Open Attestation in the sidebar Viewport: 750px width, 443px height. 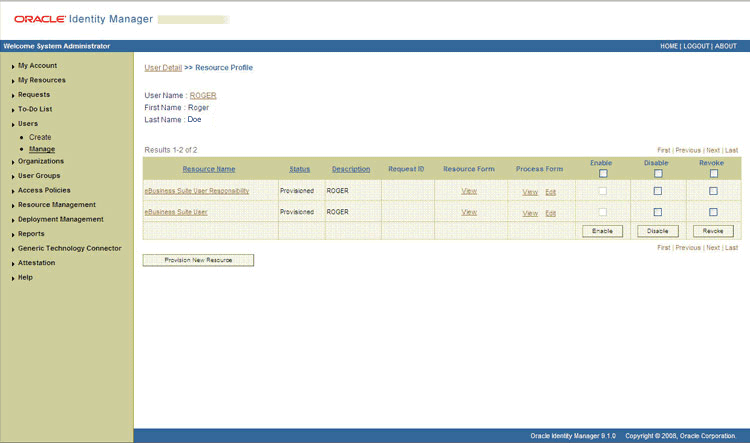click(36, 263)
